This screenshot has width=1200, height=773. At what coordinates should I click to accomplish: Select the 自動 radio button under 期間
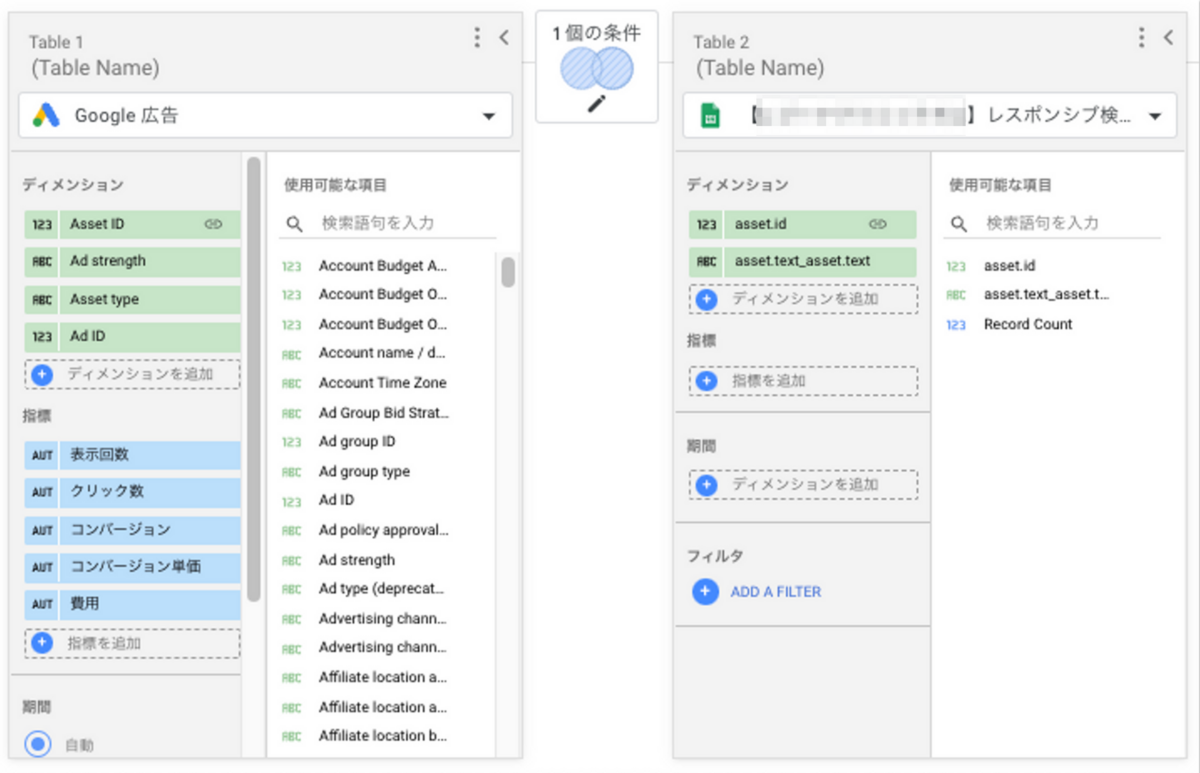[38, 744]
